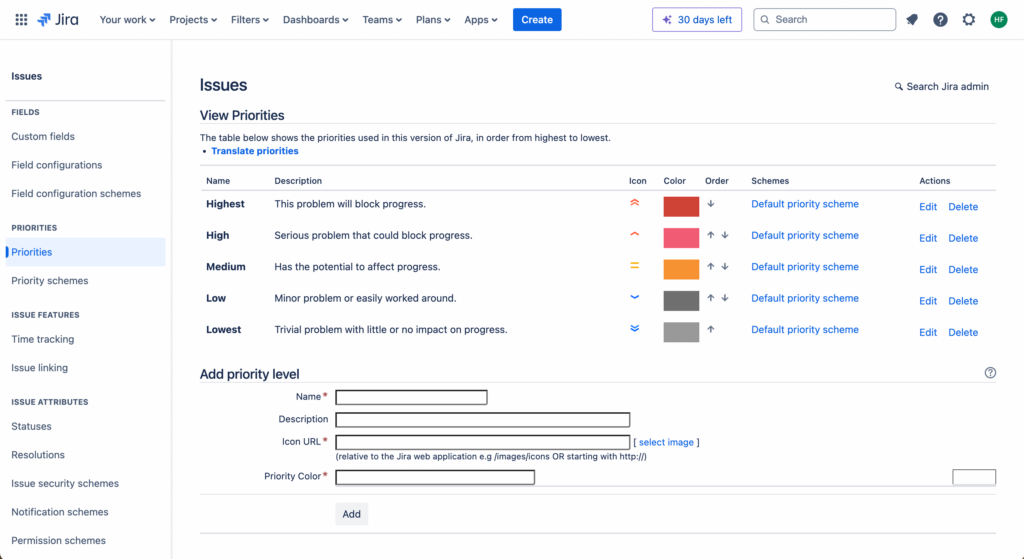Click the orange Medium color swatch
Screen dimensions: 1024x559
681,269
